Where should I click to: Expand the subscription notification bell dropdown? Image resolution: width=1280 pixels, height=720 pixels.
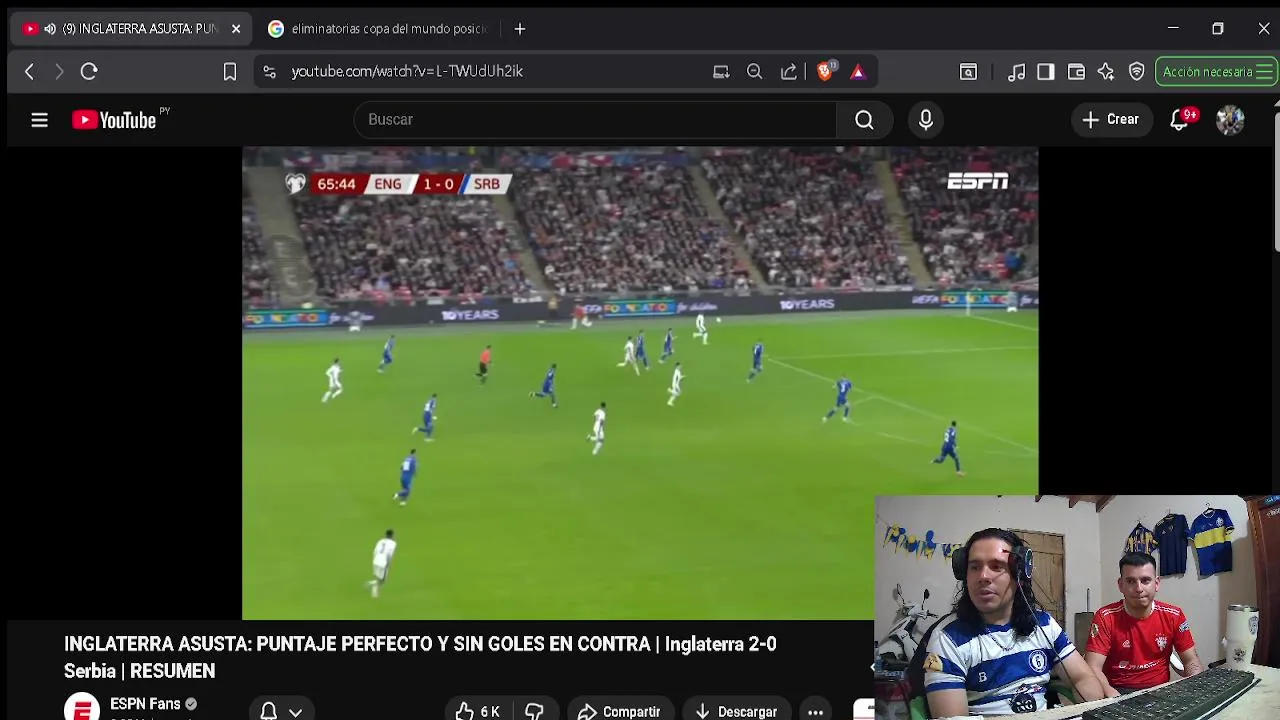(281, 711)
